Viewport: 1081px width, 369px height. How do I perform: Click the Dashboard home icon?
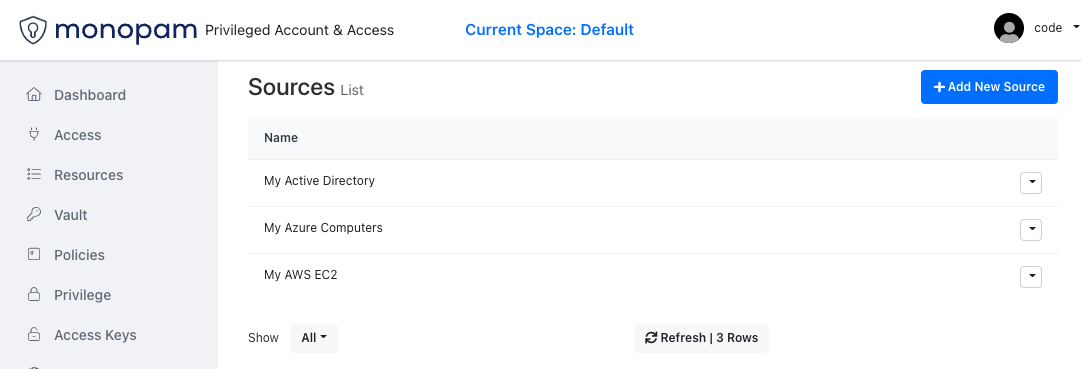[33, 94]
